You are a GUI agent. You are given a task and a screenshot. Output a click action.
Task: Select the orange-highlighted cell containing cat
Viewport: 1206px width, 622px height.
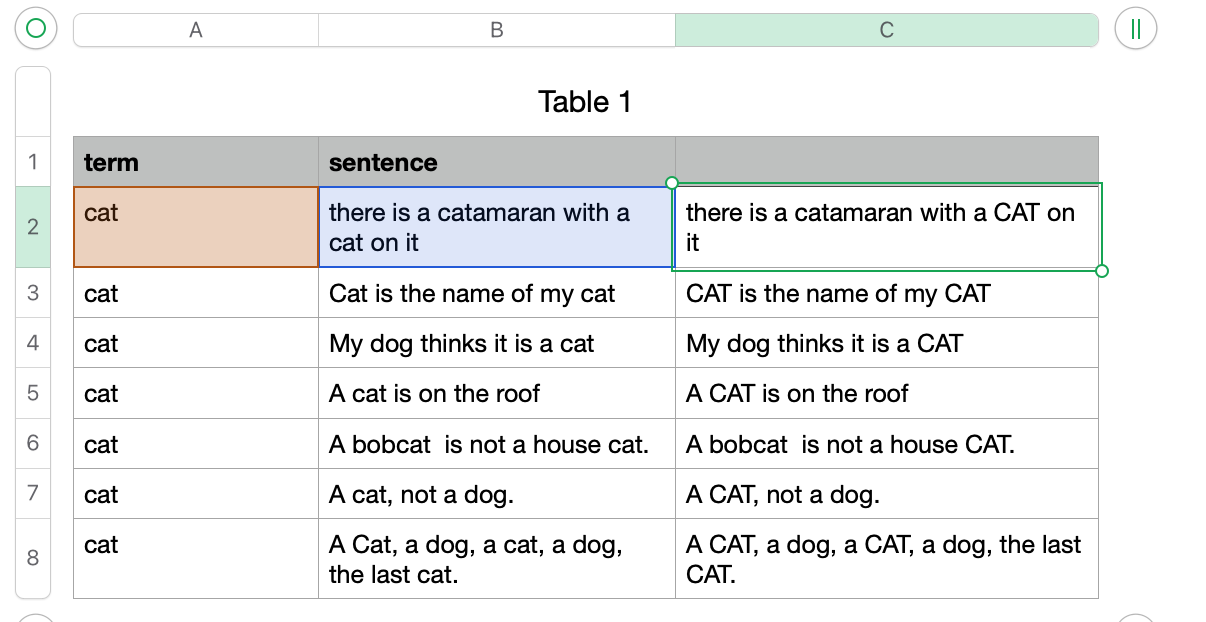point(195,226)
